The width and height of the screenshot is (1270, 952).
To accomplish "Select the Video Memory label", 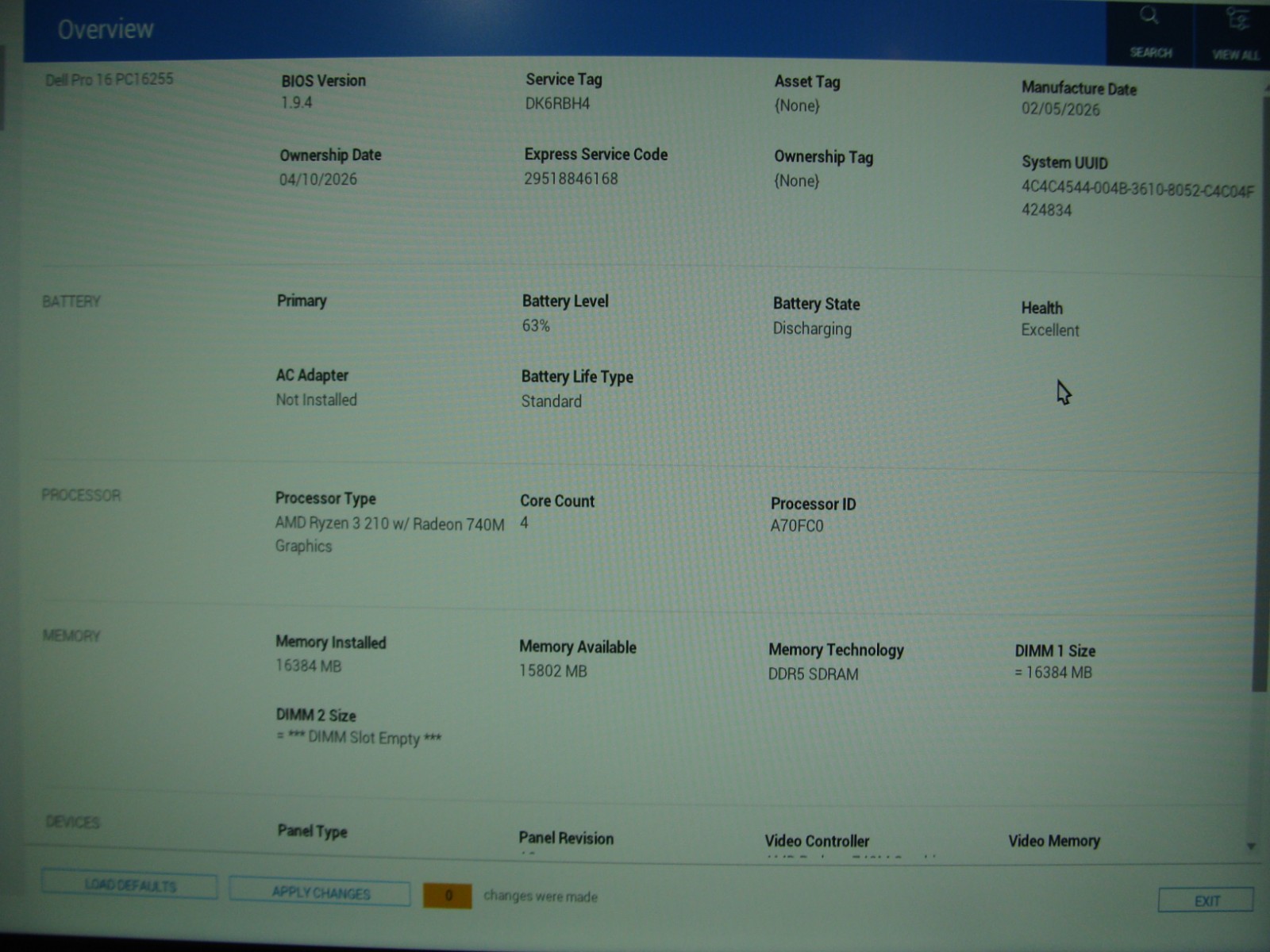I will pyautogui.click(x=1054, y=841).
